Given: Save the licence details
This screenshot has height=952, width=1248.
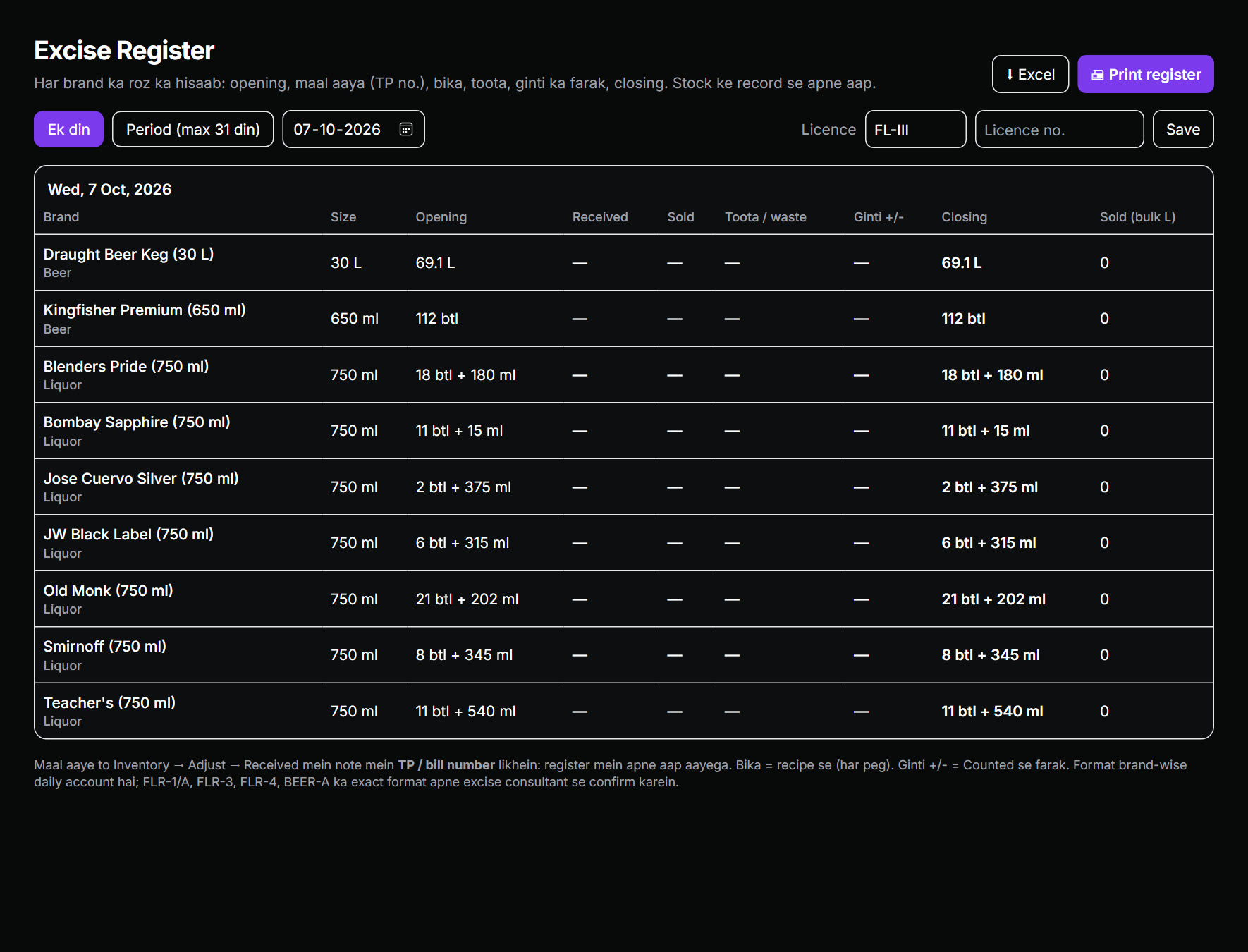Looking at the screenshot, I should (1183, 129).
